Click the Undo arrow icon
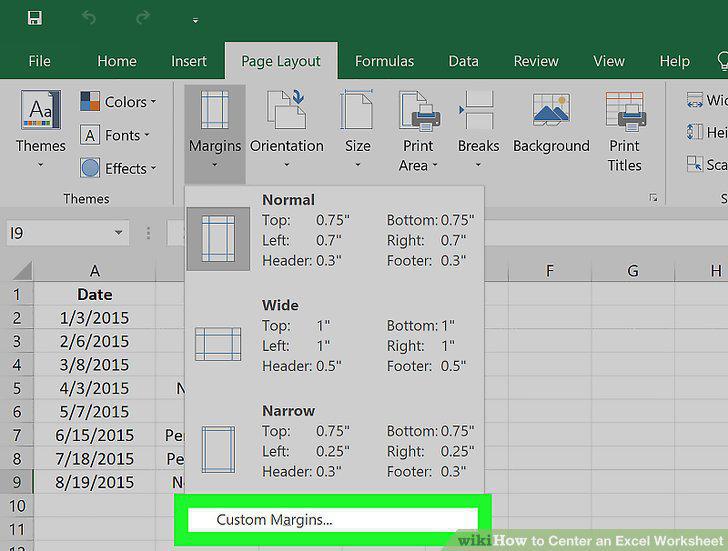Image resolution: width=728 pixels, height=551 pixels. click(89, 18)
